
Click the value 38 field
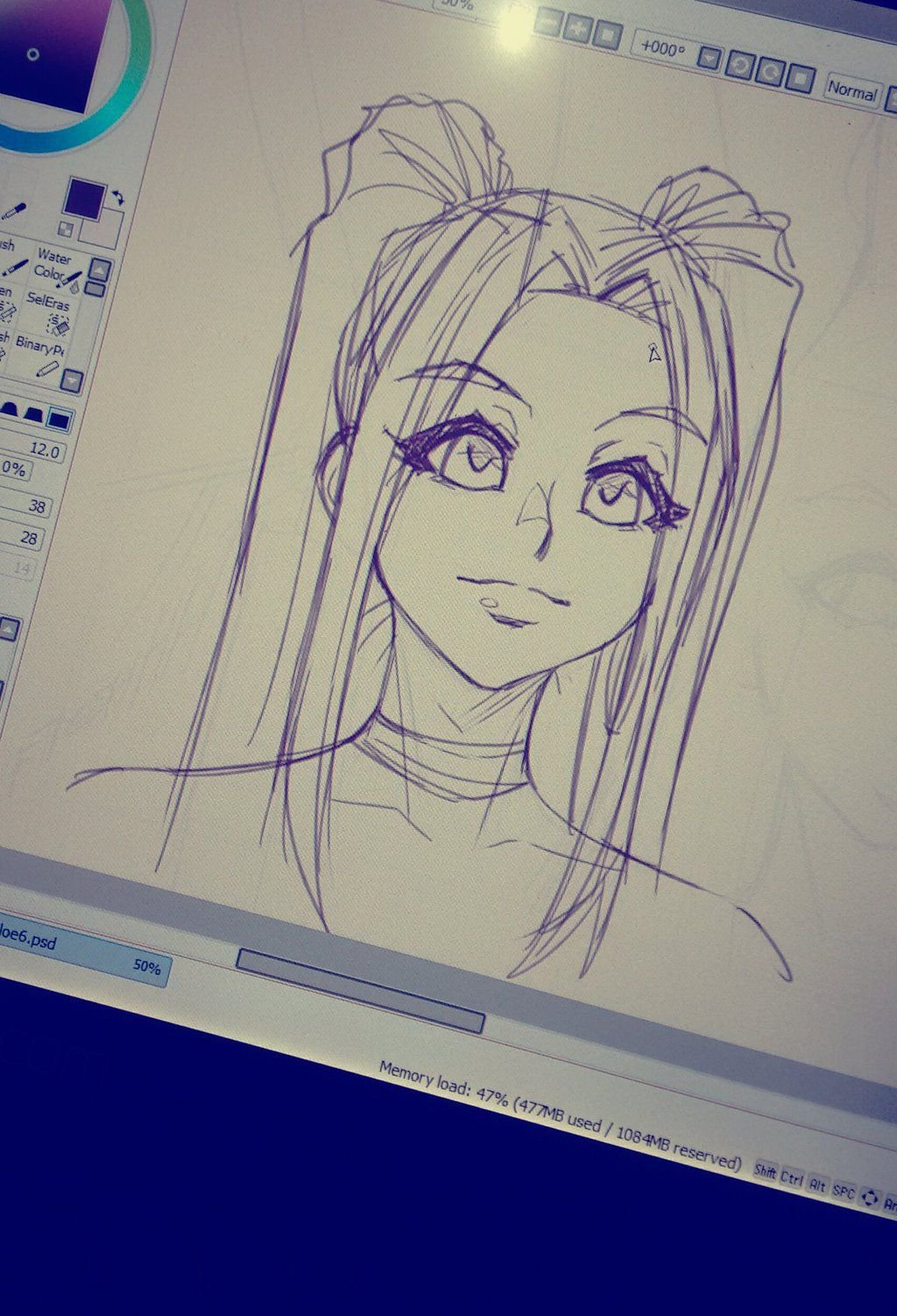click(x=26, y=503)
